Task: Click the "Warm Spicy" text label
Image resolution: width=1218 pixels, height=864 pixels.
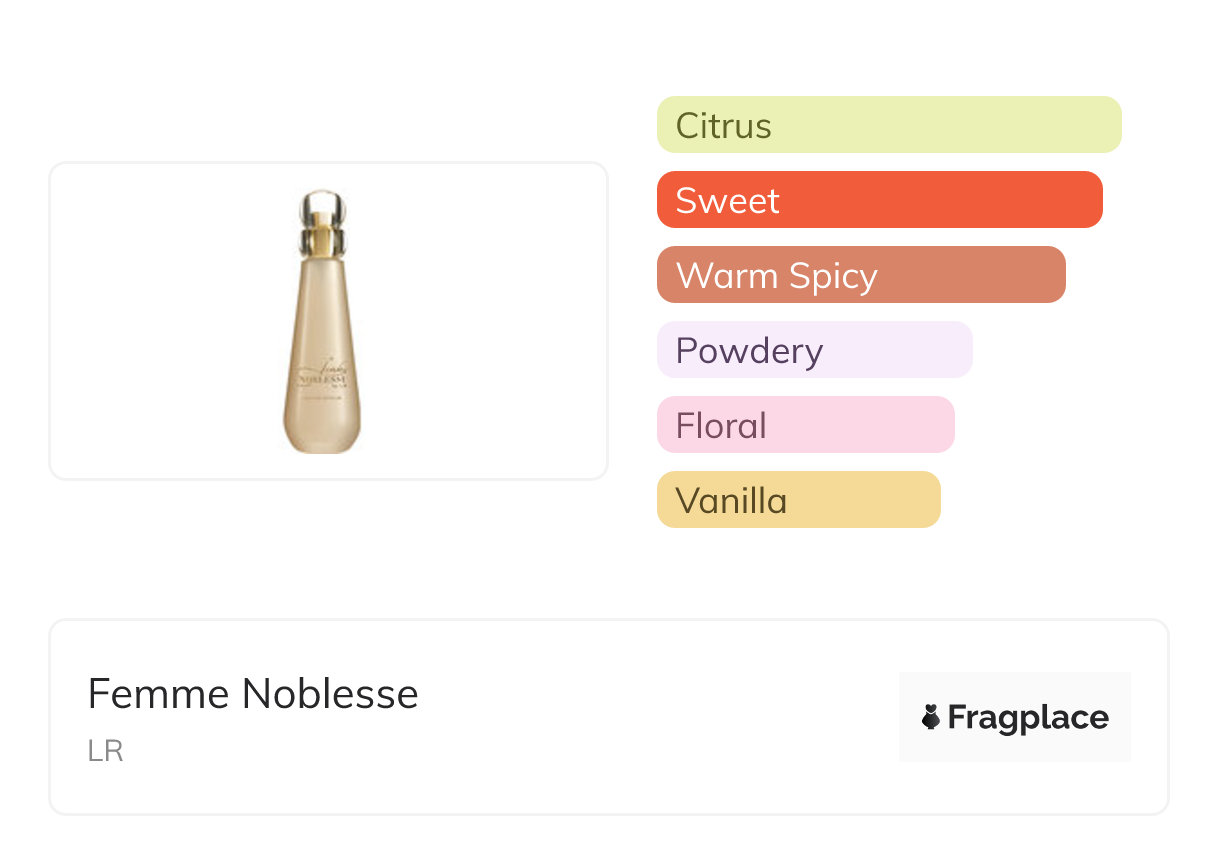Action: [776, 275]
